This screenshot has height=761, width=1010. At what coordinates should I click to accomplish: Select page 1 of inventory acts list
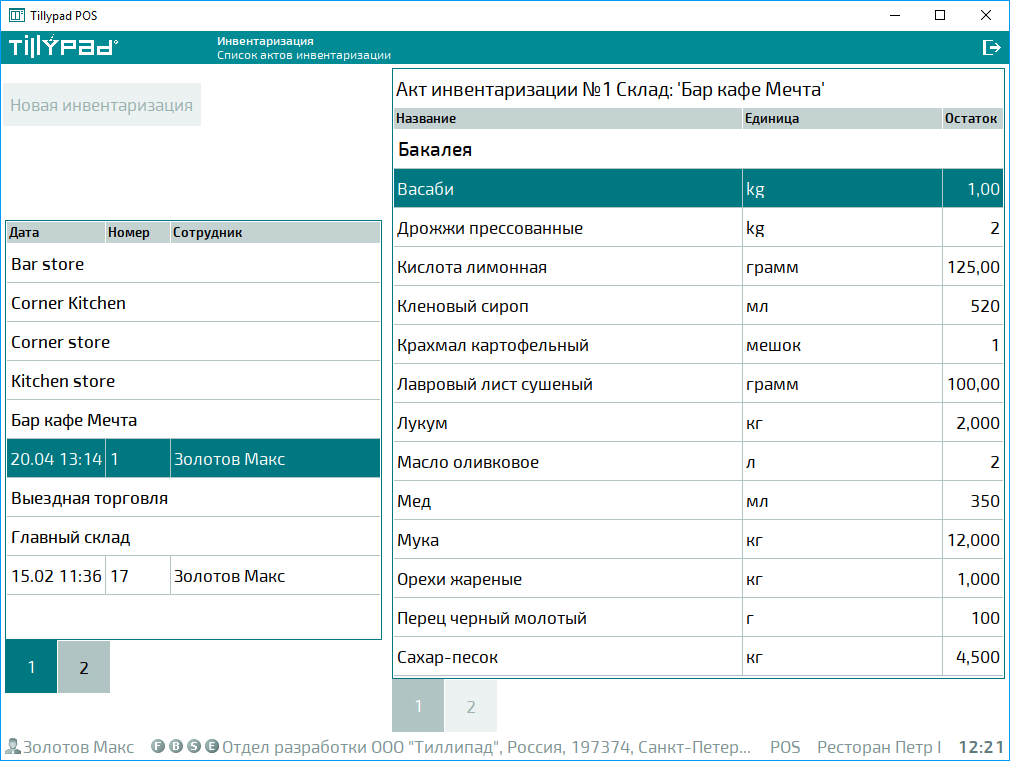31,667
